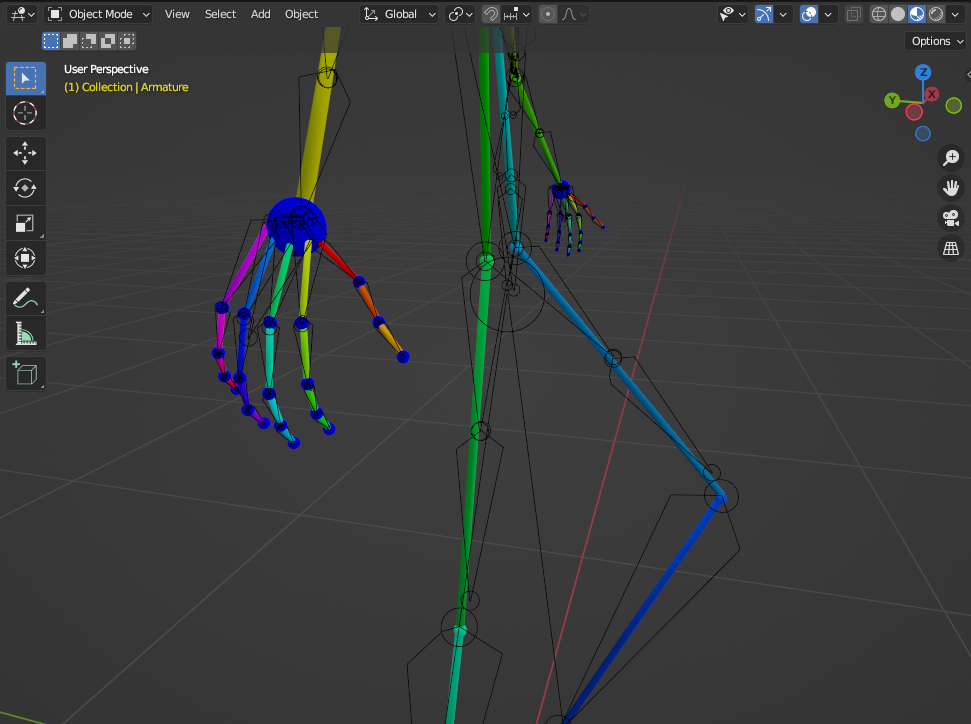Click the Z axis on navigation gizmo

click(x=922, y=71)
